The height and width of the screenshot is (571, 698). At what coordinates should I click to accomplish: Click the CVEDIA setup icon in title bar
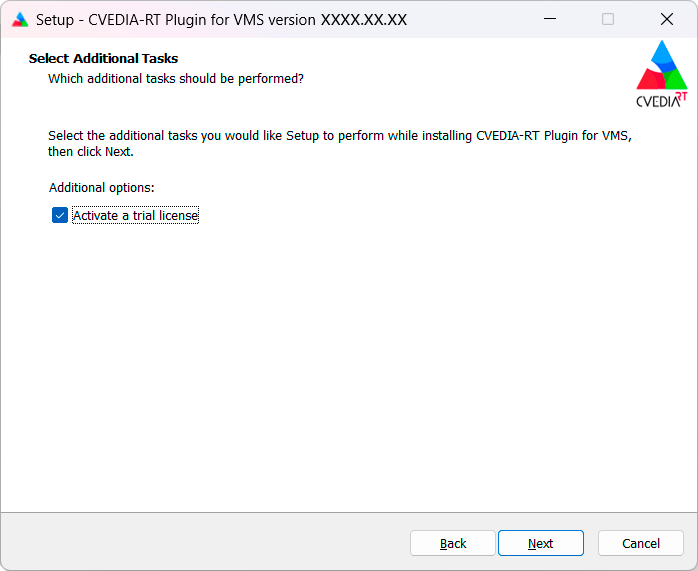point(20,20)
